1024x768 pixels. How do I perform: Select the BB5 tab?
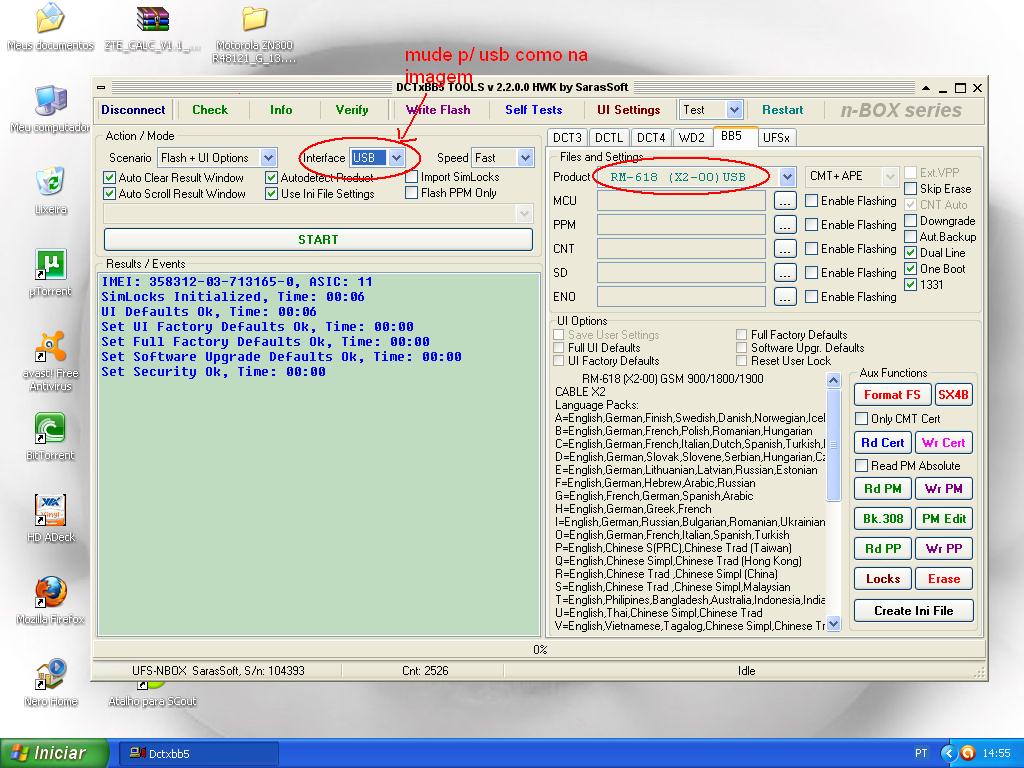click(x=735, y=136)
